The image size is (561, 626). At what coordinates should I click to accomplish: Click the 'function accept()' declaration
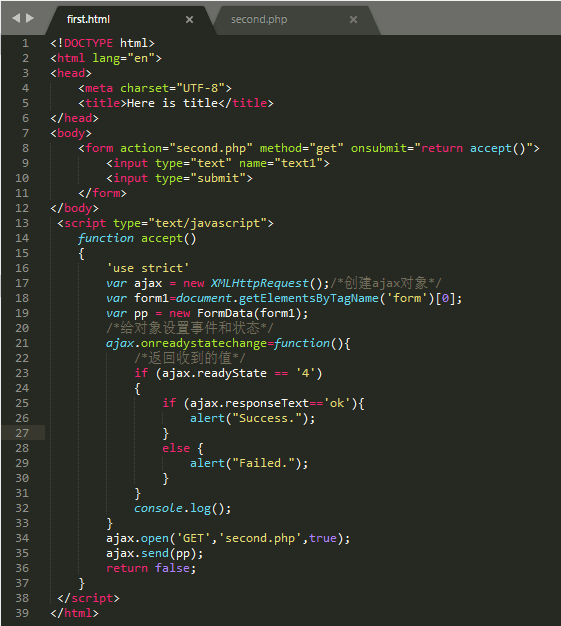point(137,238)
